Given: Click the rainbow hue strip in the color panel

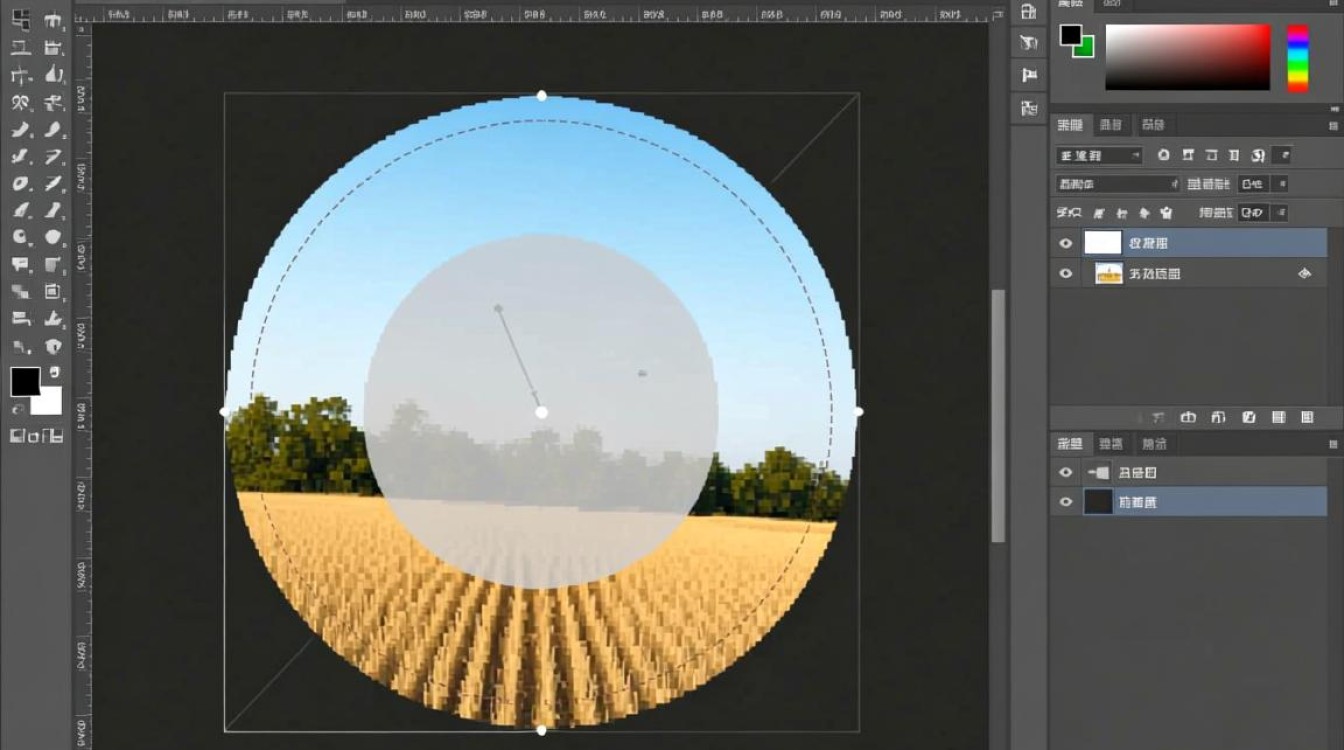Looking at the screenshot, I should pyautogui.click(x=1297, y=58).
